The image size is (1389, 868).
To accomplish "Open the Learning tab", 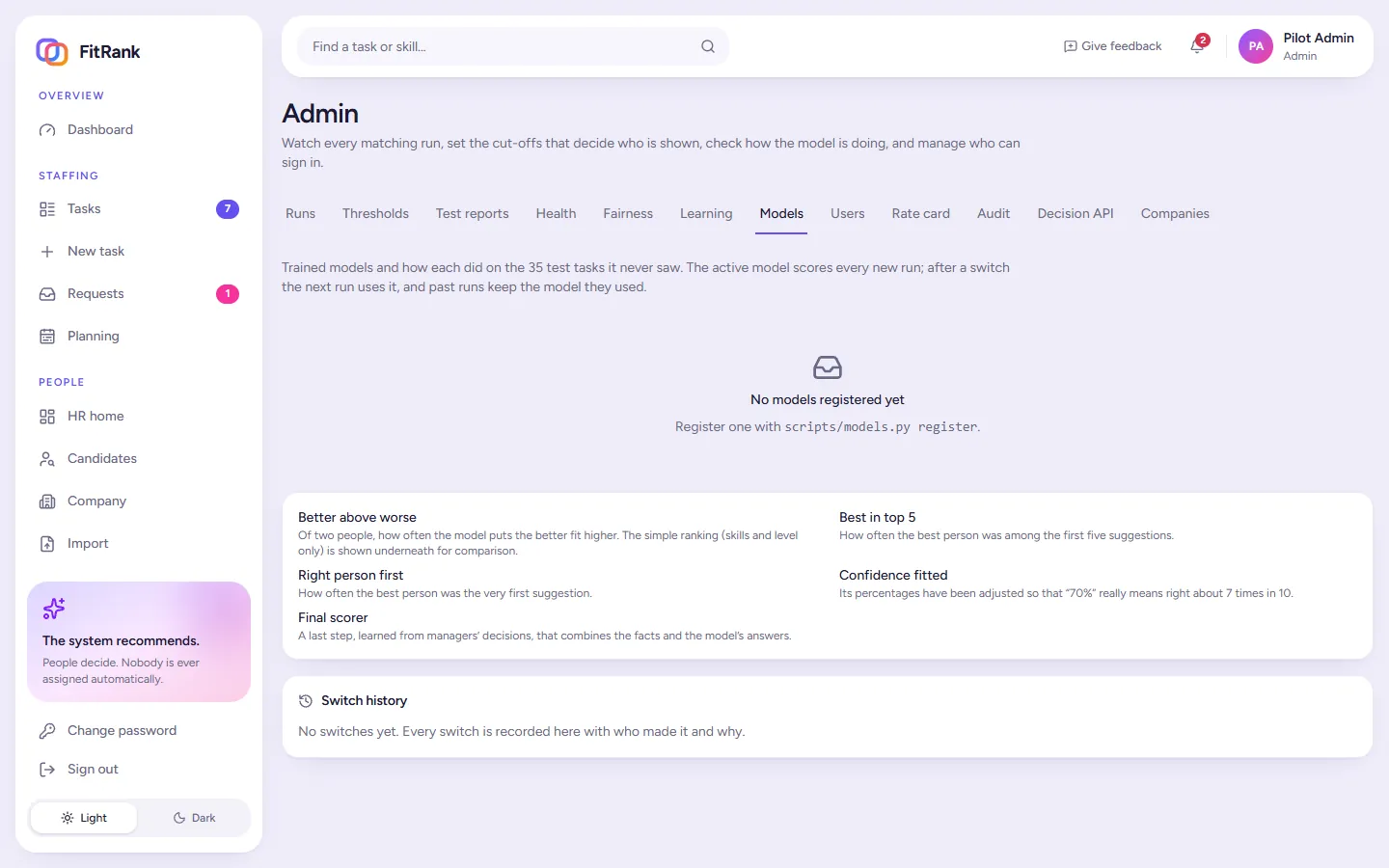I will (706, 214).
